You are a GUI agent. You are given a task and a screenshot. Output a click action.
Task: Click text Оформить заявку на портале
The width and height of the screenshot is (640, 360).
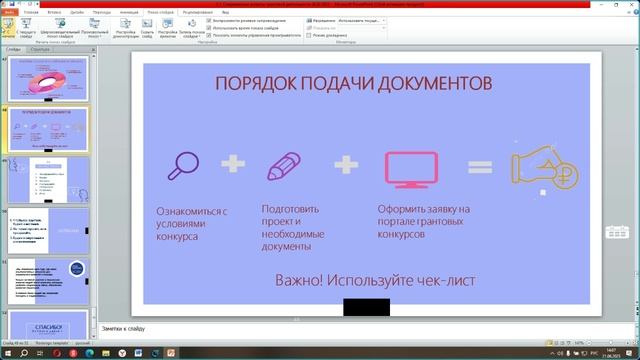424,221
